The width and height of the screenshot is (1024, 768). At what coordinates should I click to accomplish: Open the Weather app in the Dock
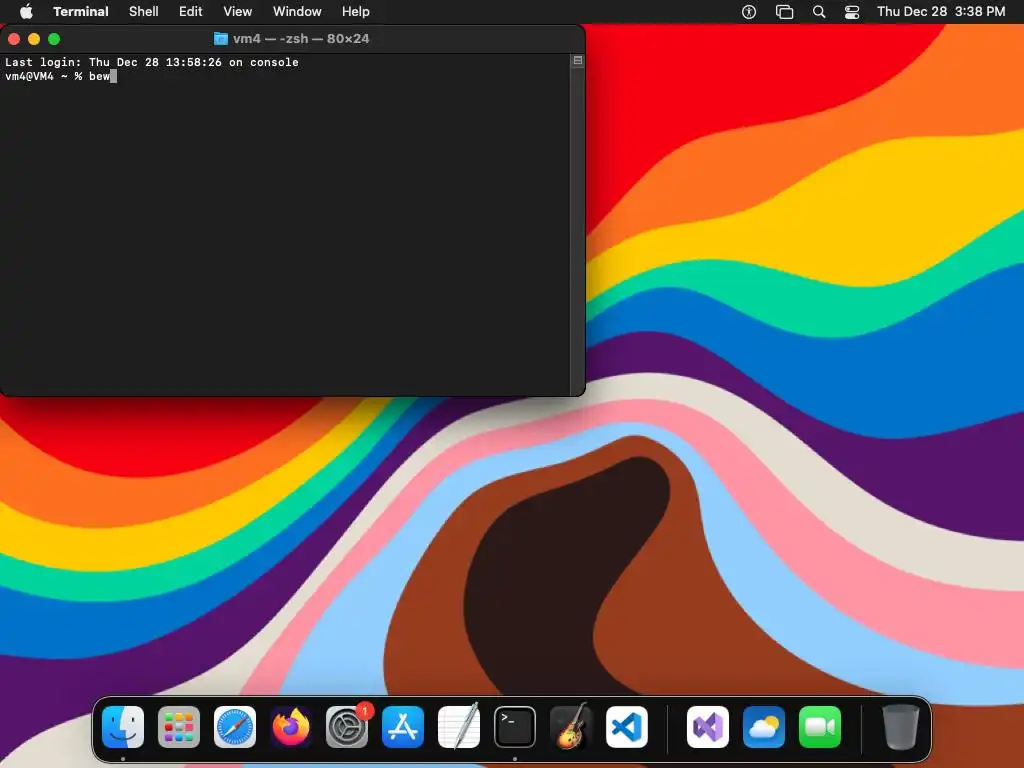pos(764,727)
